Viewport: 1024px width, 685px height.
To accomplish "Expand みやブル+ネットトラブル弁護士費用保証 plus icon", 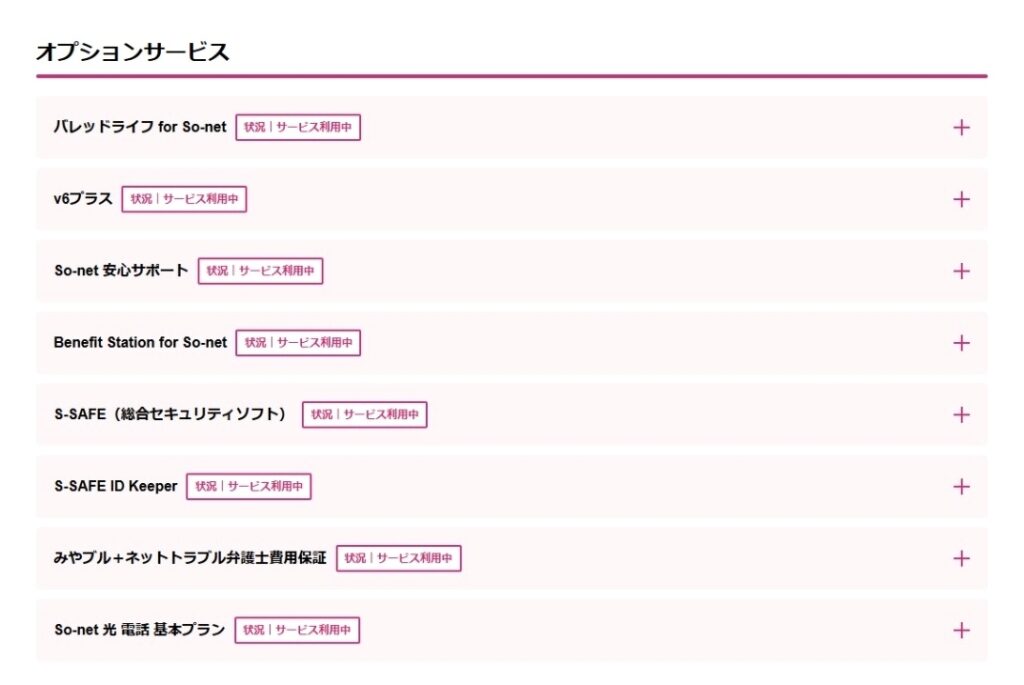I will coord(961,558).
